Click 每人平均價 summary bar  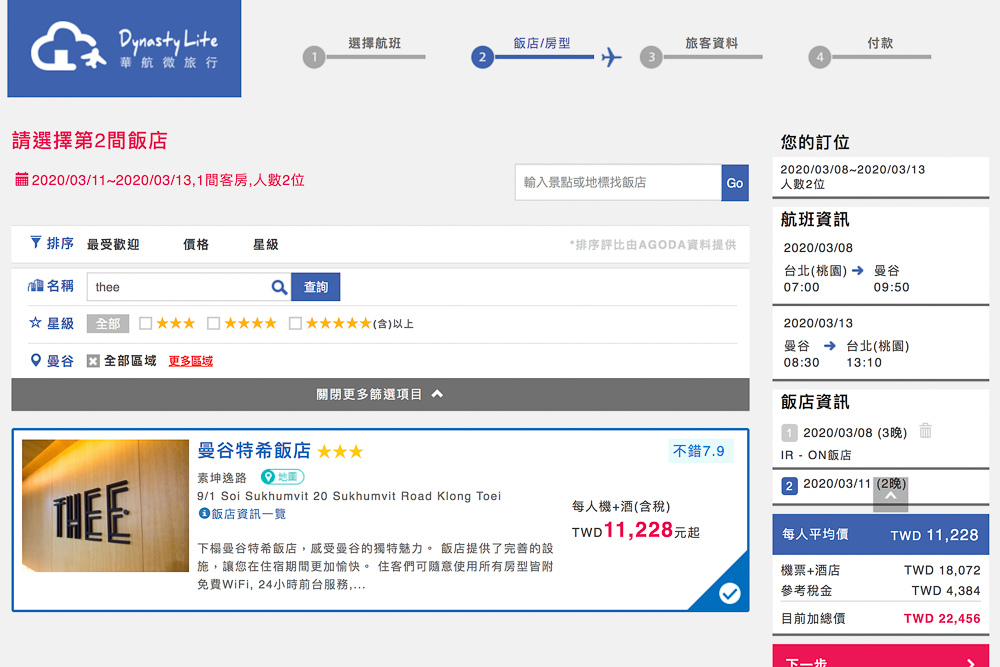coord(880,535)
